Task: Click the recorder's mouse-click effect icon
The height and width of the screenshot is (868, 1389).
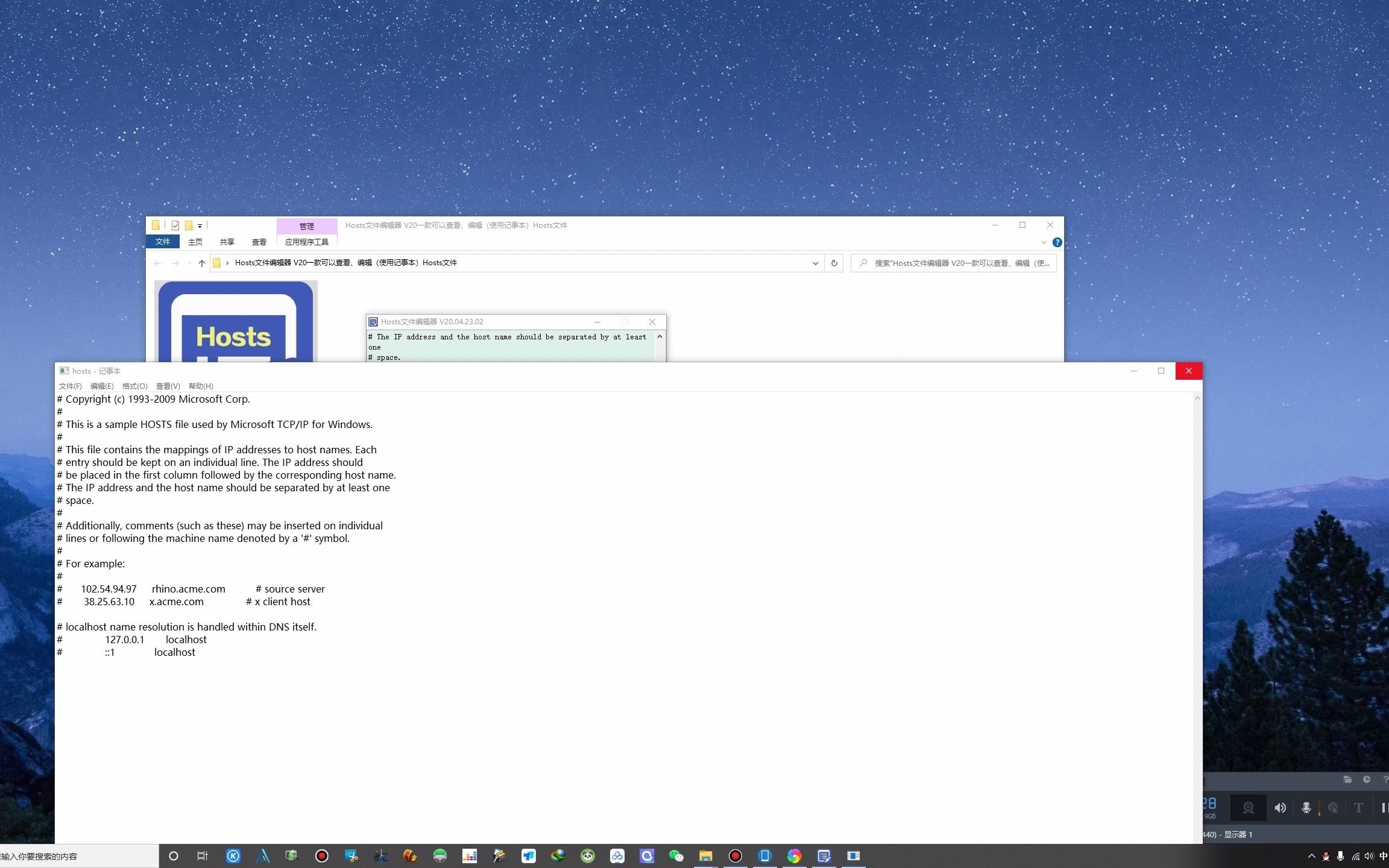Action: (x=1333, y=808)
